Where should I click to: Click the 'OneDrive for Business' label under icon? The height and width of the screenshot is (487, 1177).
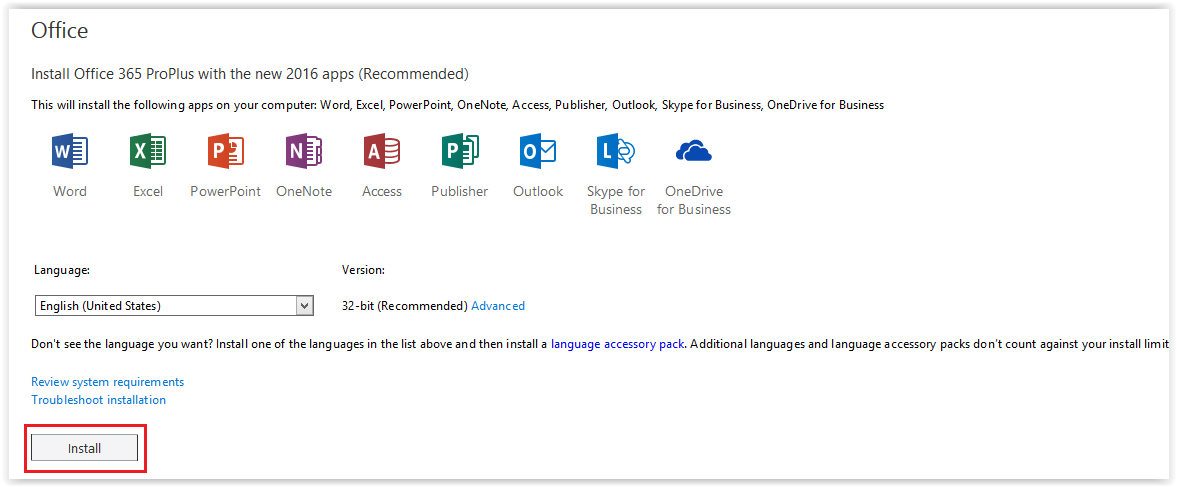click(x=694, y=200)
